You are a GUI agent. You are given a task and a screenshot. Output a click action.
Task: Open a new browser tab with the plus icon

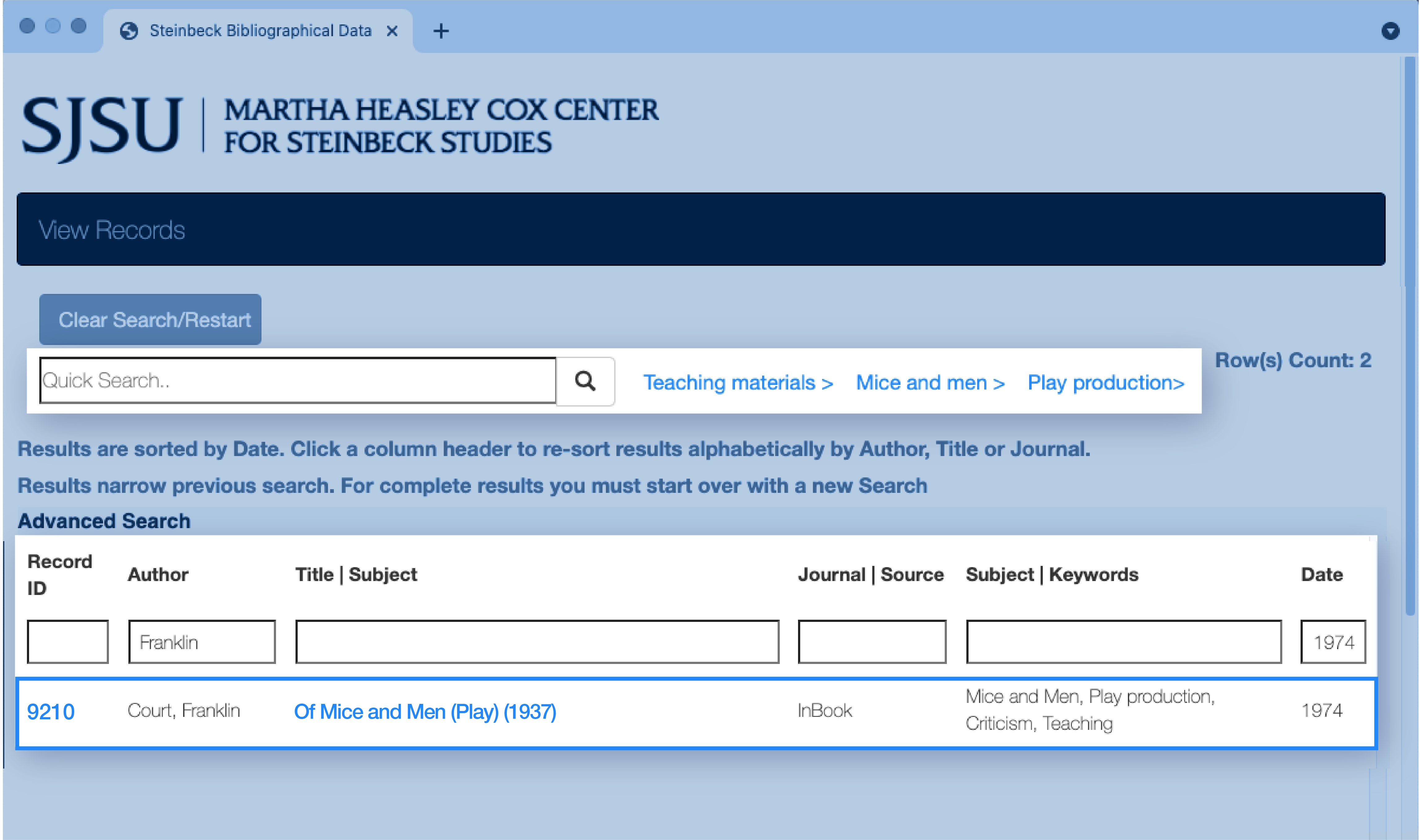(441, 31)
